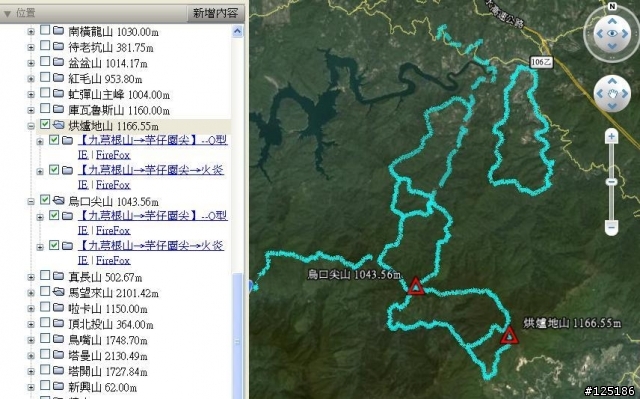Screen dimensions: 640x399
Task: Uncheck the 烘爐地山 1166.55m checkbox
Action: [x=45, y=124]
